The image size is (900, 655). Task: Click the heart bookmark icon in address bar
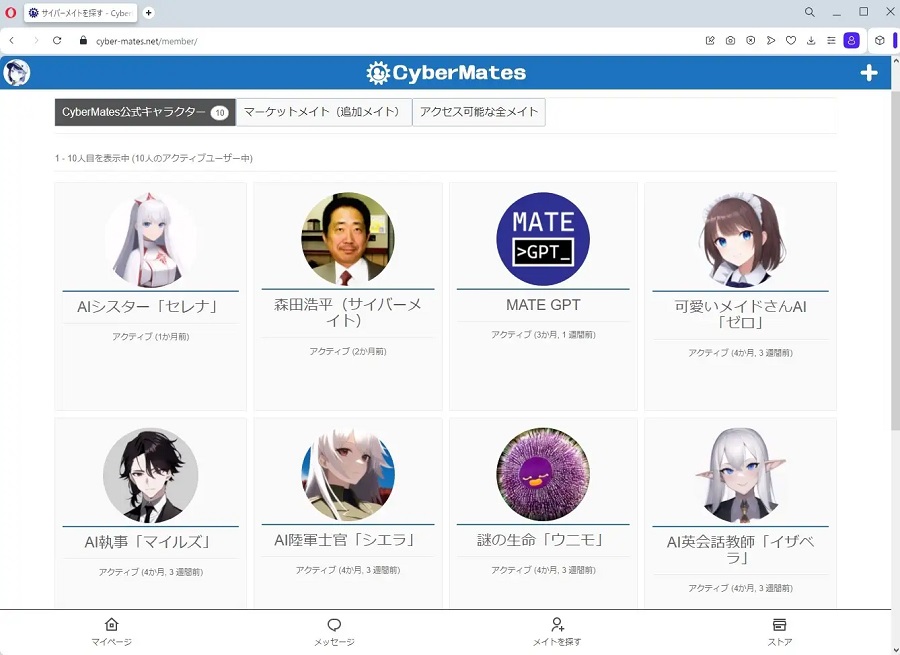point(790,41)
